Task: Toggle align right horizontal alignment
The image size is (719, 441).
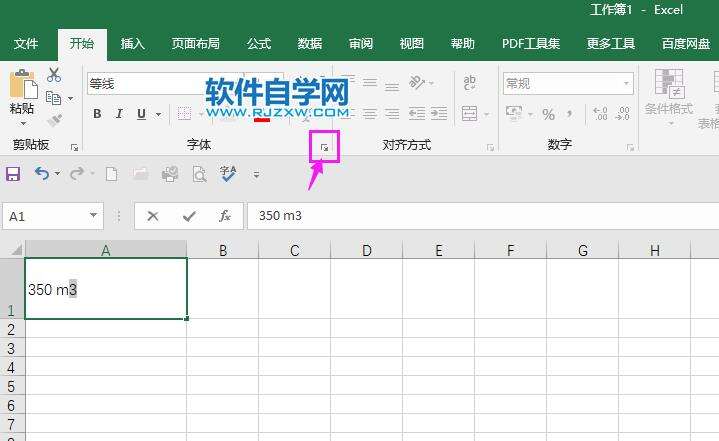Action: tap(392, 113)
